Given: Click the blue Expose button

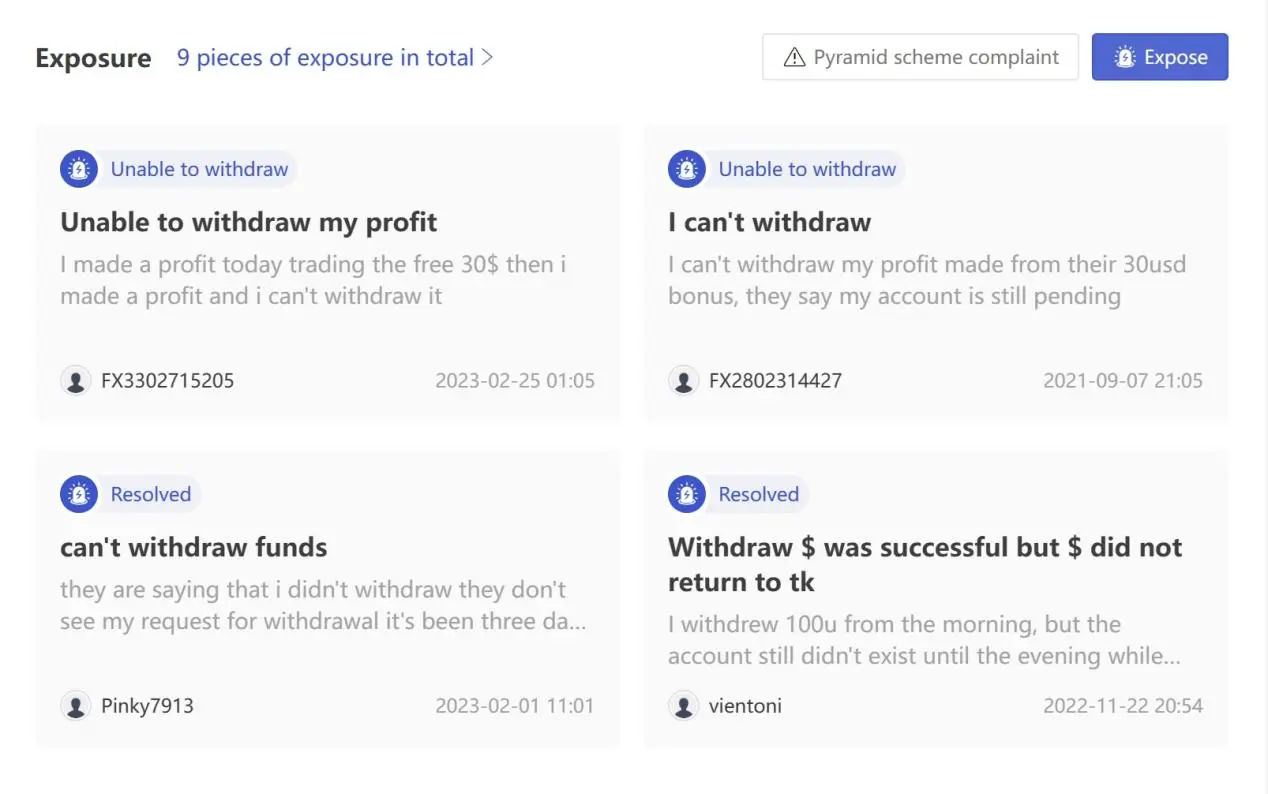Looking at the screenshot, I should (1160, 57).
